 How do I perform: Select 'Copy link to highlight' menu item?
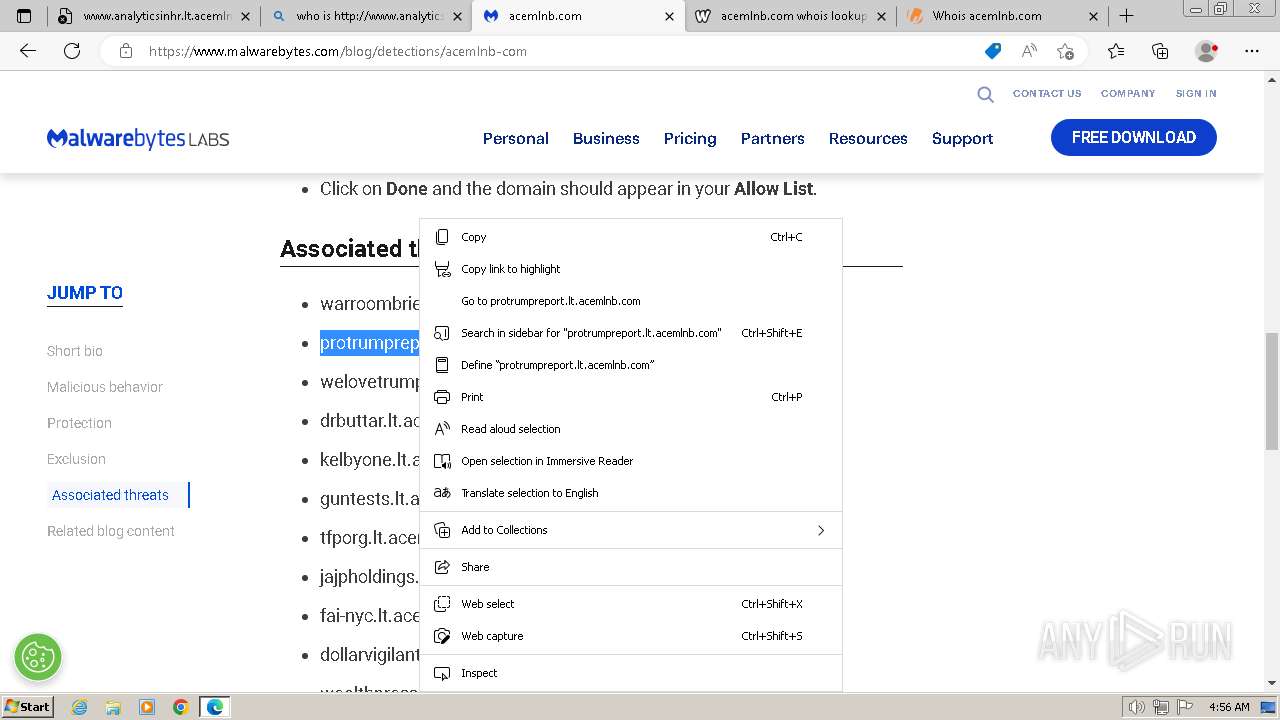click(631, 269)
